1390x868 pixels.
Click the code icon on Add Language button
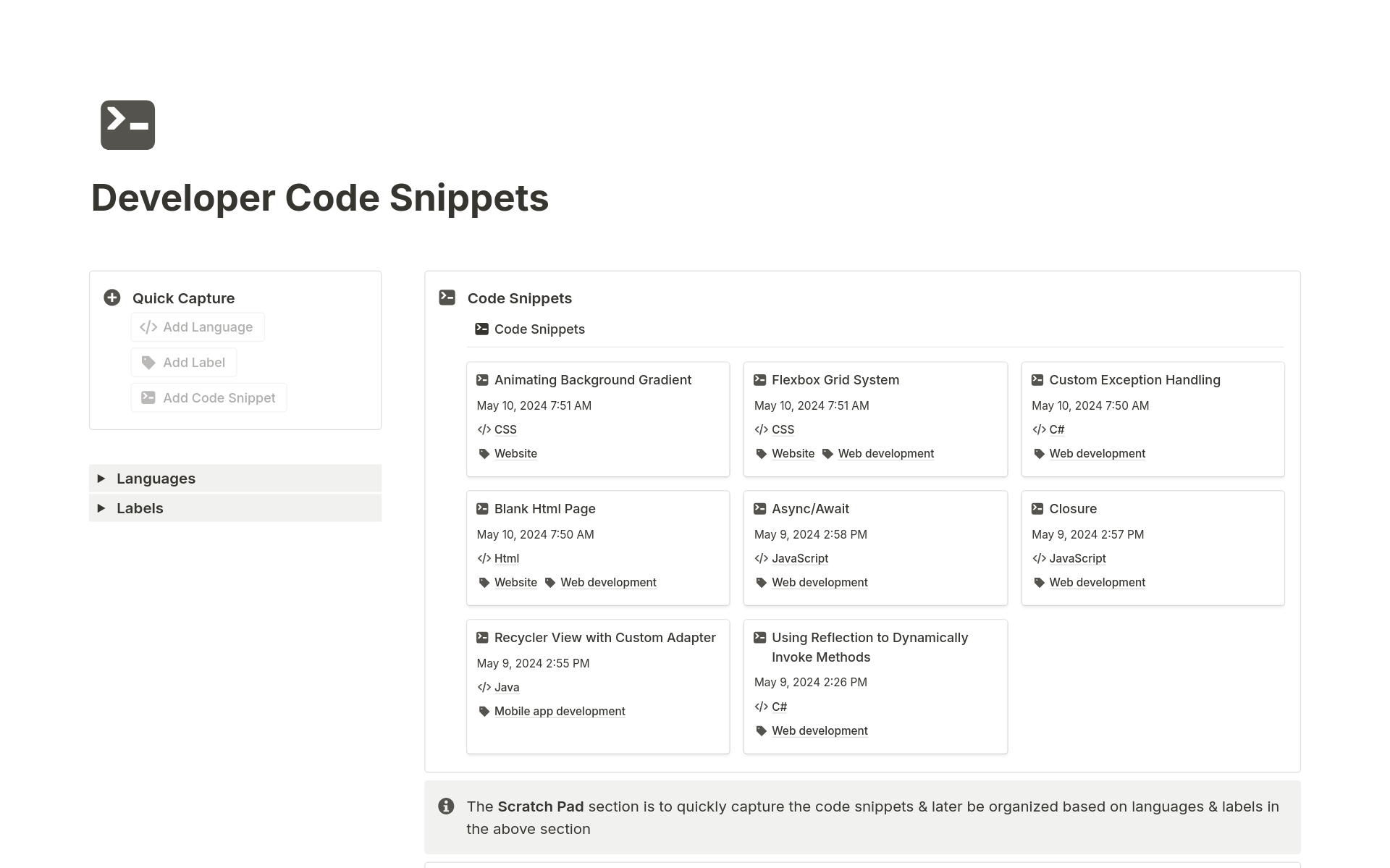click(x=148, y=326)
